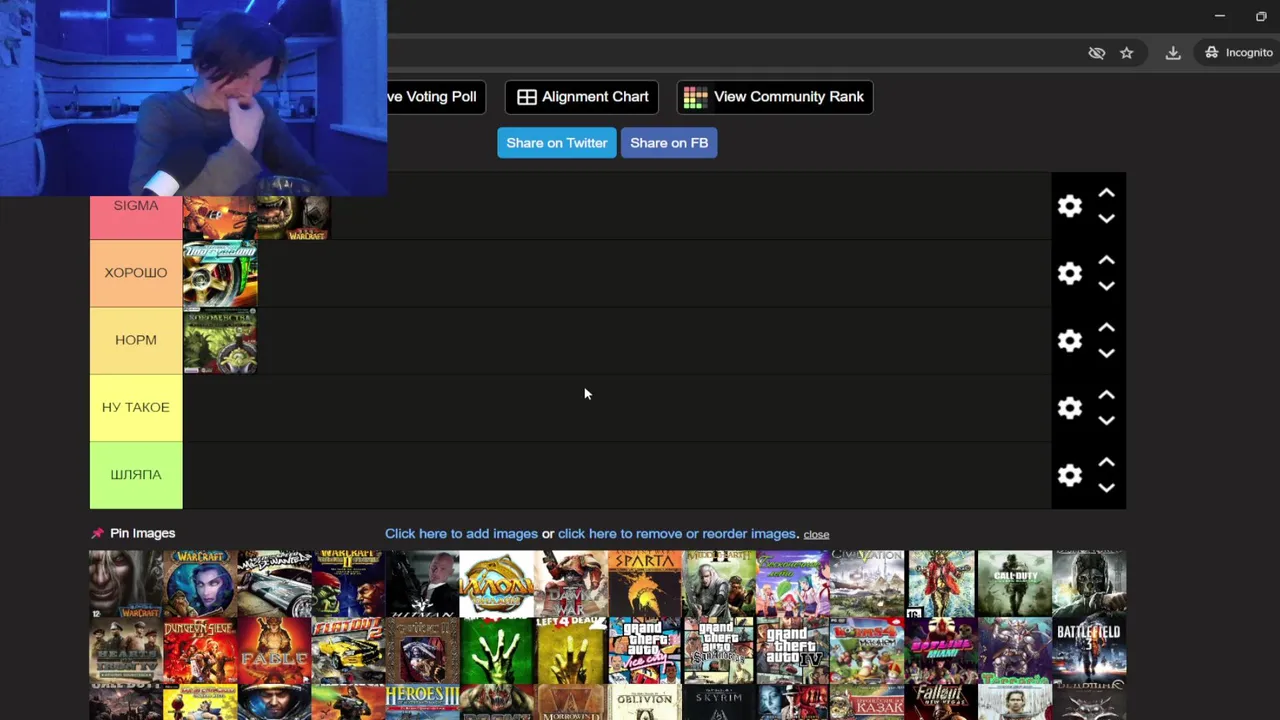Pick the Grand Theft Auto IV cover

(793, 651)
